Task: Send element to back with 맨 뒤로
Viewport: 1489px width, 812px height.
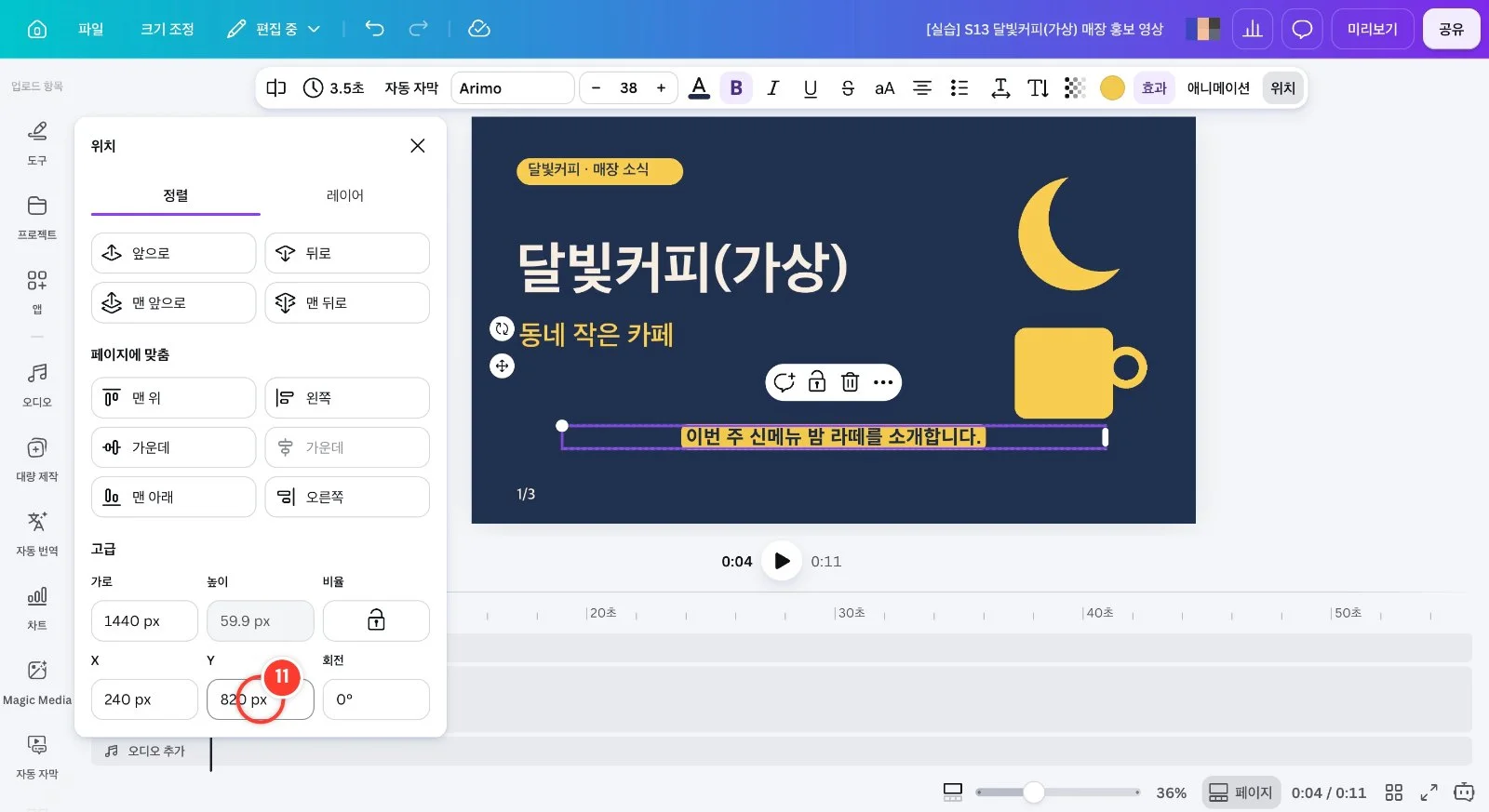Action: 347,303
